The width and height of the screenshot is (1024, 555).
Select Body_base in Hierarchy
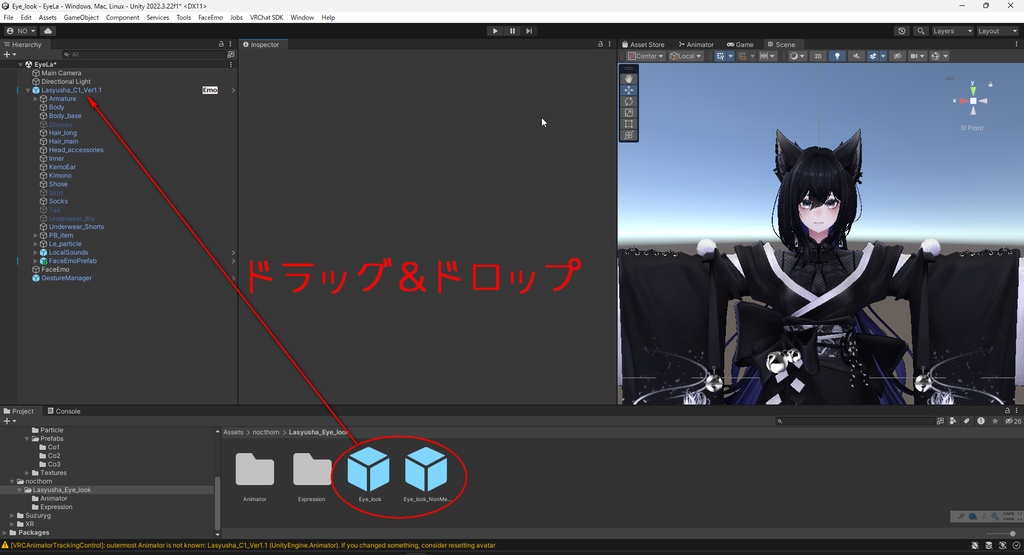65,116
